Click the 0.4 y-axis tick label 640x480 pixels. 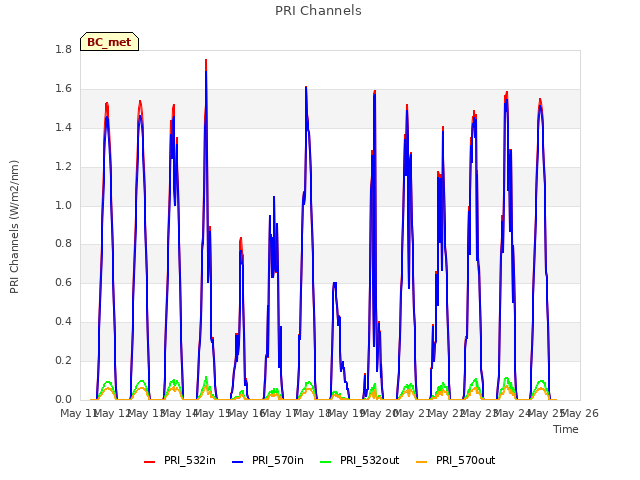(x=63, y=322)
